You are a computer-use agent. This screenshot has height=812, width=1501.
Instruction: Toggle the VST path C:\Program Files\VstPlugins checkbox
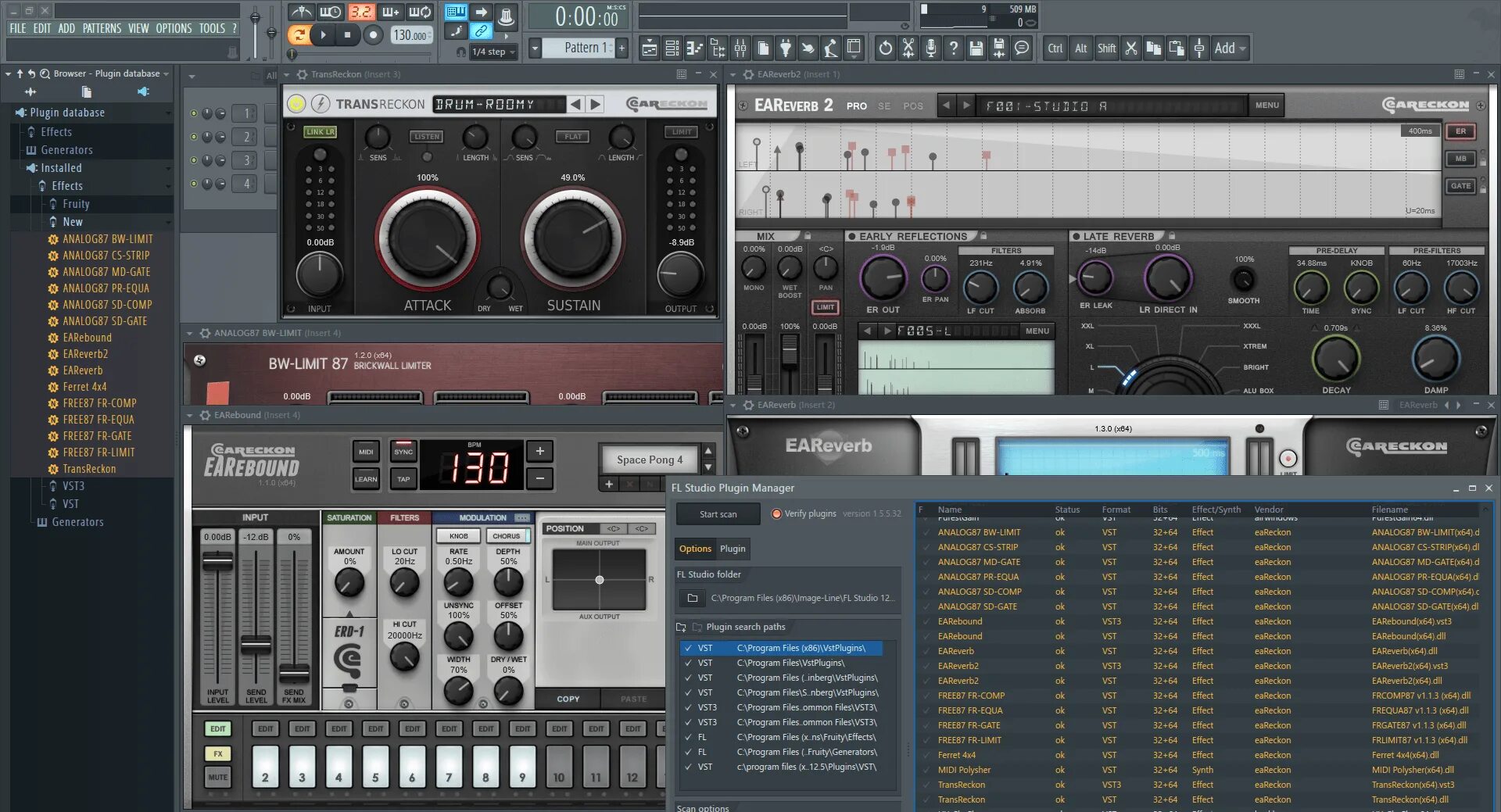[688, 663]
